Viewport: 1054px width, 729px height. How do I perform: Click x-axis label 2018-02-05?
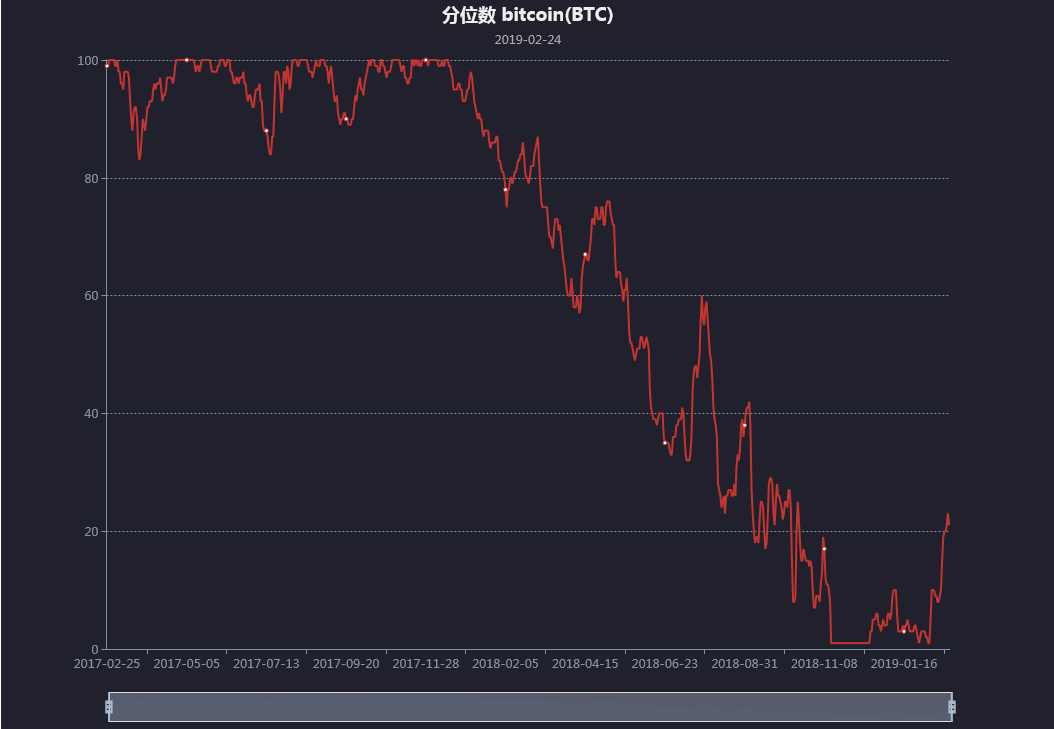(x=505, y=664)
